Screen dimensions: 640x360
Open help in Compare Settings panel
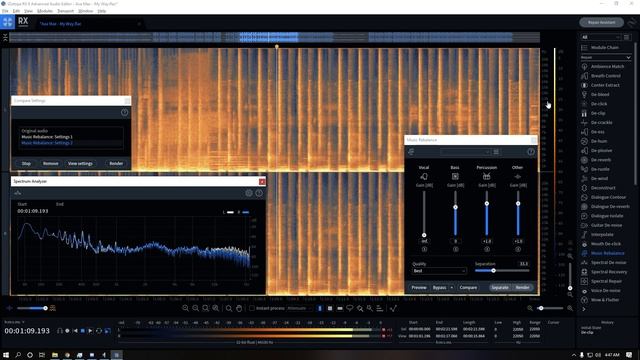point(124,112)
